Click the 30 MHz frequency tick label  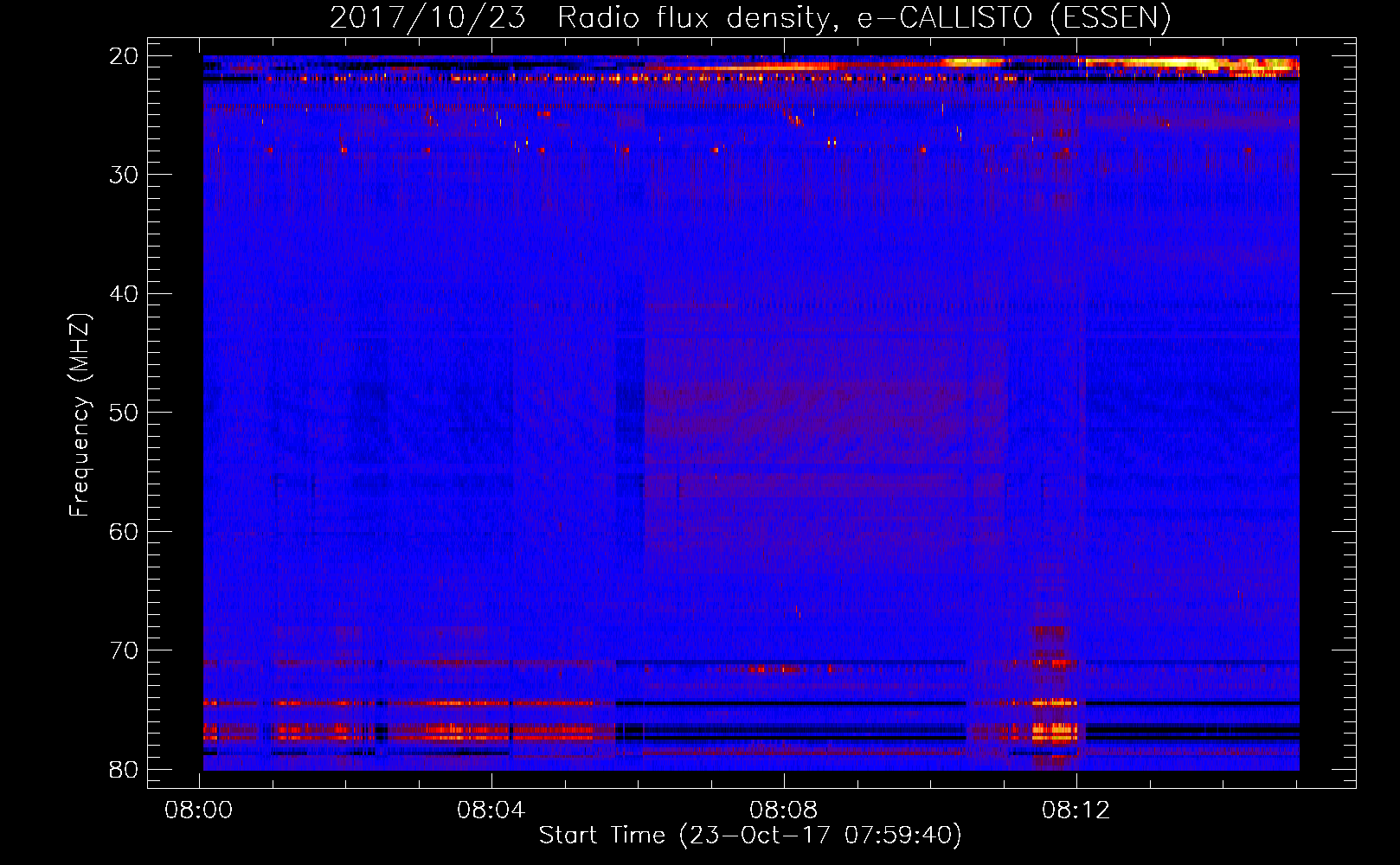(124, 175)
